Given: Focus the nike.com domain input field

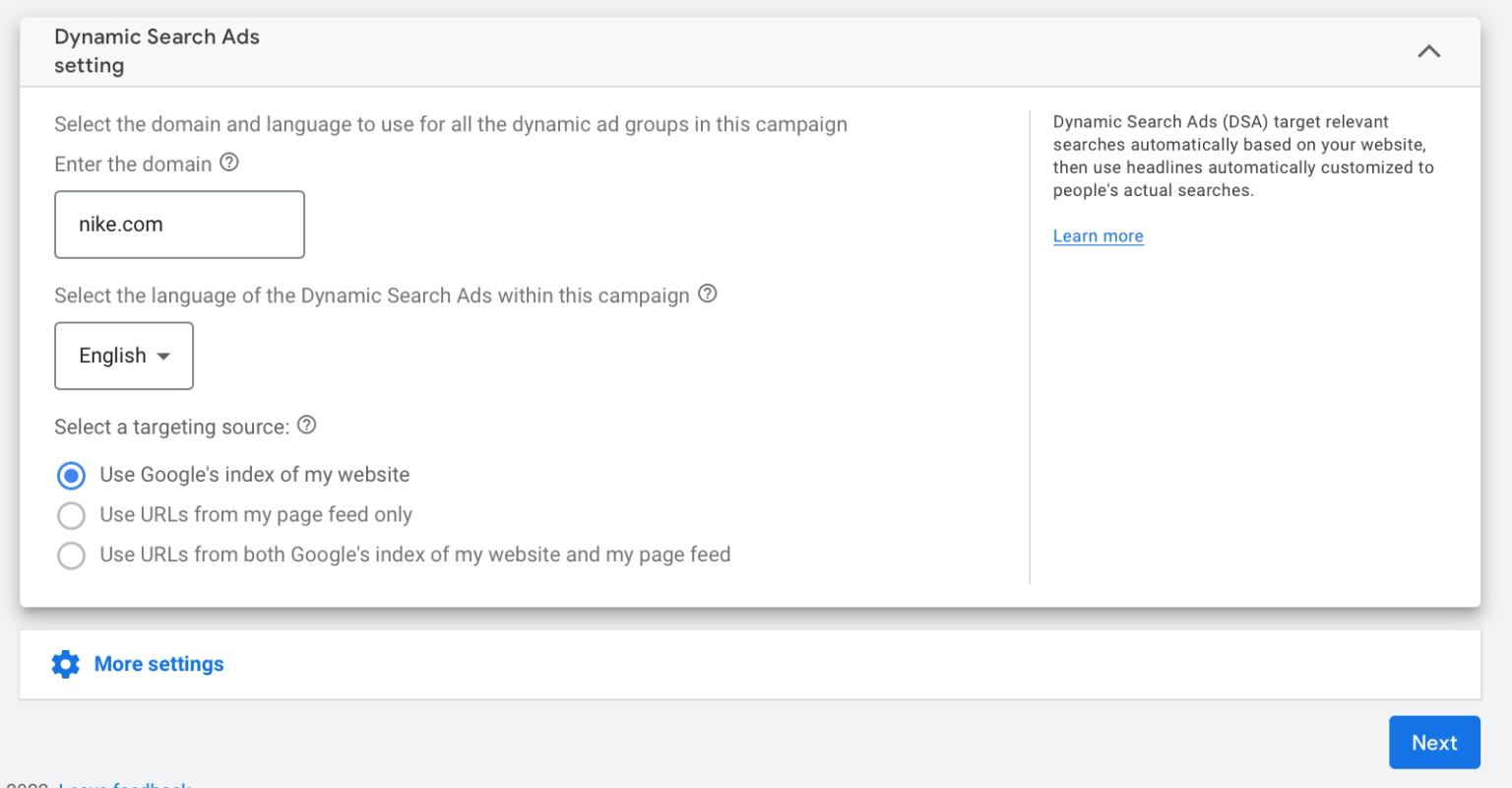Looking at the screenshot, I should 179,225.
